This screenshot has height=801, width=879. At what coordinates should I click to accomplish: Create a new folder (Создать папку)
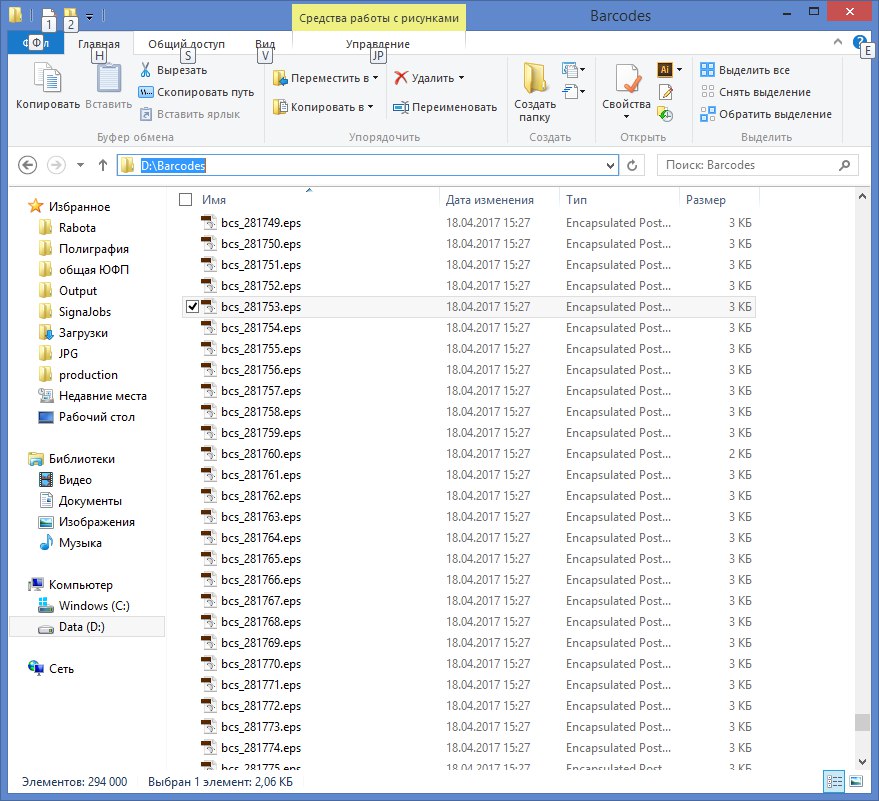pos(535,92)
